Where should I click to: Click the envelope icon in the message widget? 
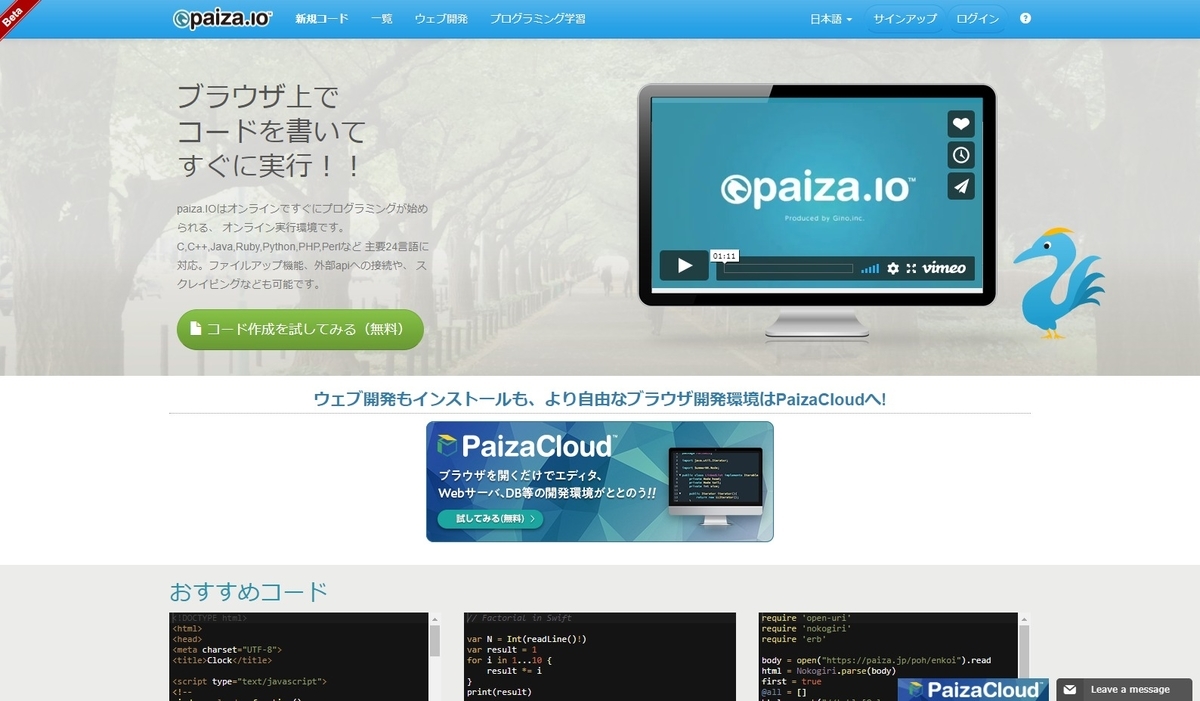point(1070,689)
